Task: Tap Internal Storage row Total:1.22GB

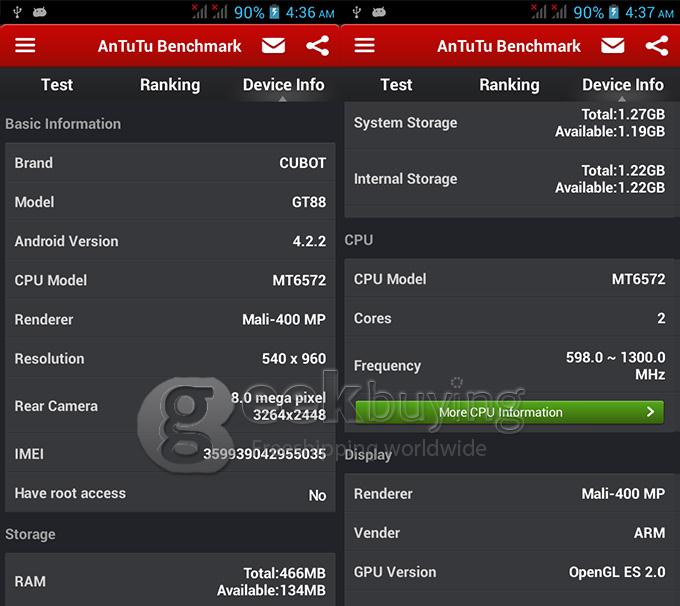Action: coord(512,179)
